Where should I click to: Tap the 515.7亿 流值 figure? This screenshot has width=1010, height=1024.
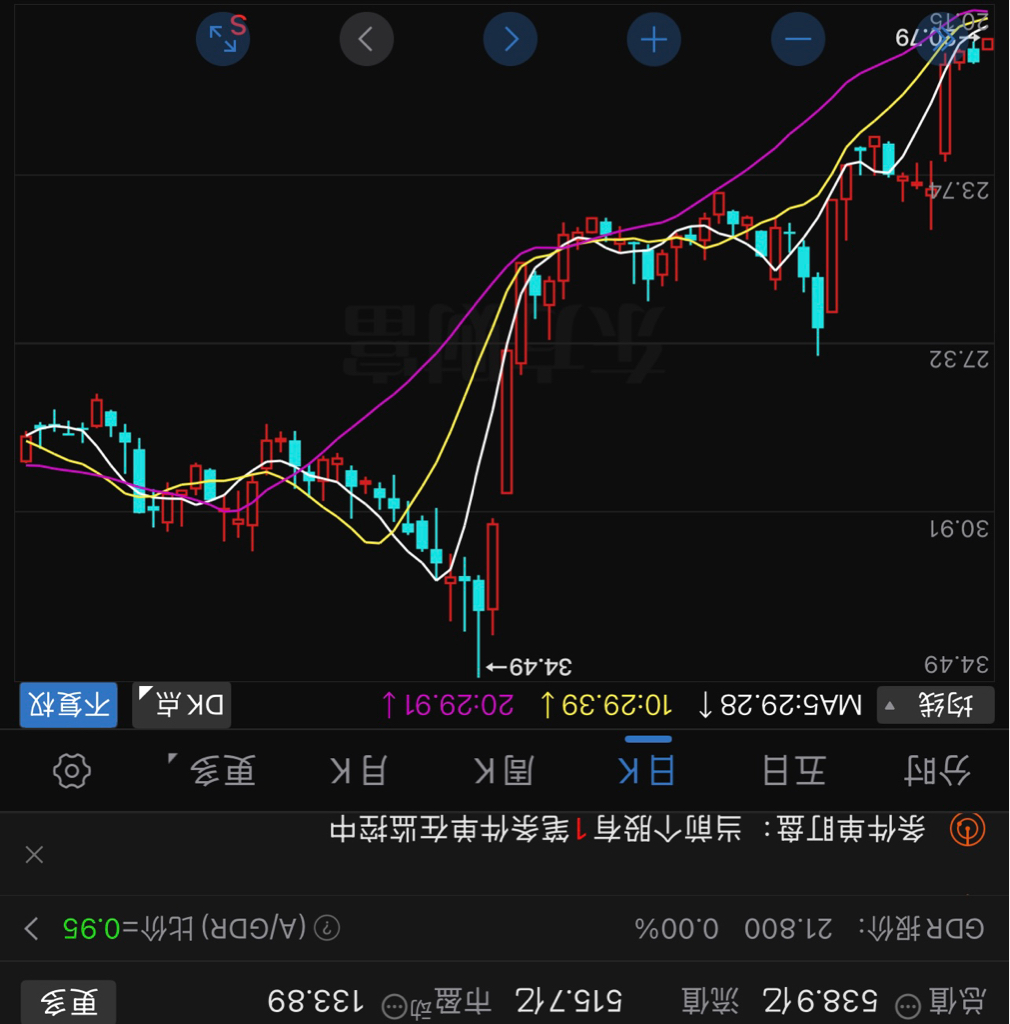569,1002
